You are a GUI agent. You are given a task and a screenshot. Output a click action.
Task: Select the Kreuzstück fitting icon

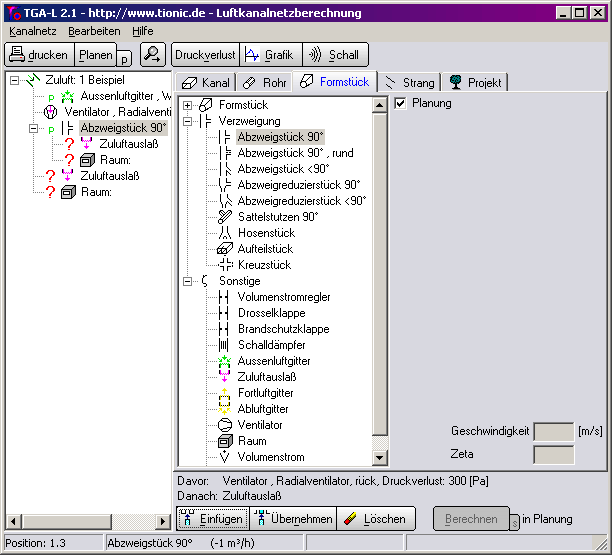coord(225,265)
